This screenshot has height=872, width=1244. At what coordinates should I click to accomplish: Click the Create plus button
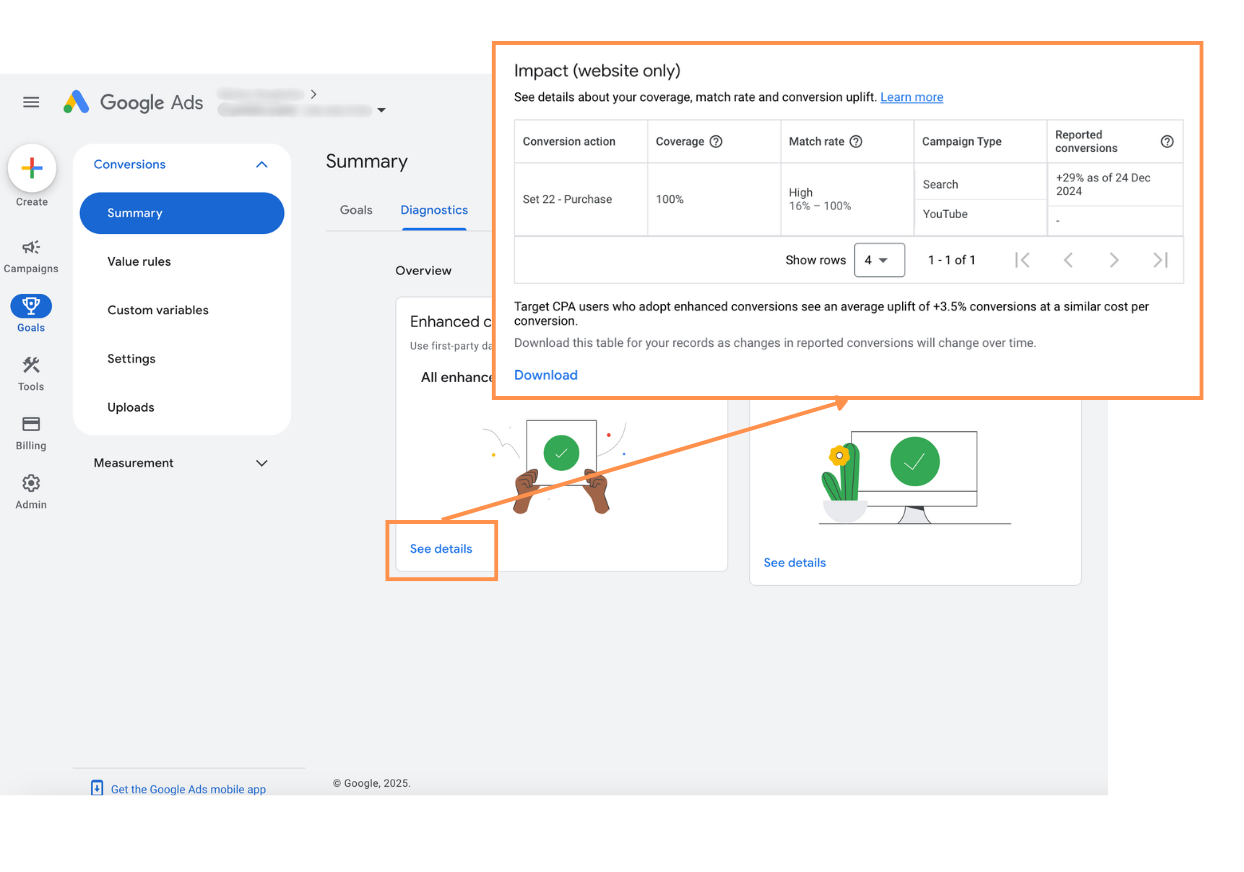[32, 169]
